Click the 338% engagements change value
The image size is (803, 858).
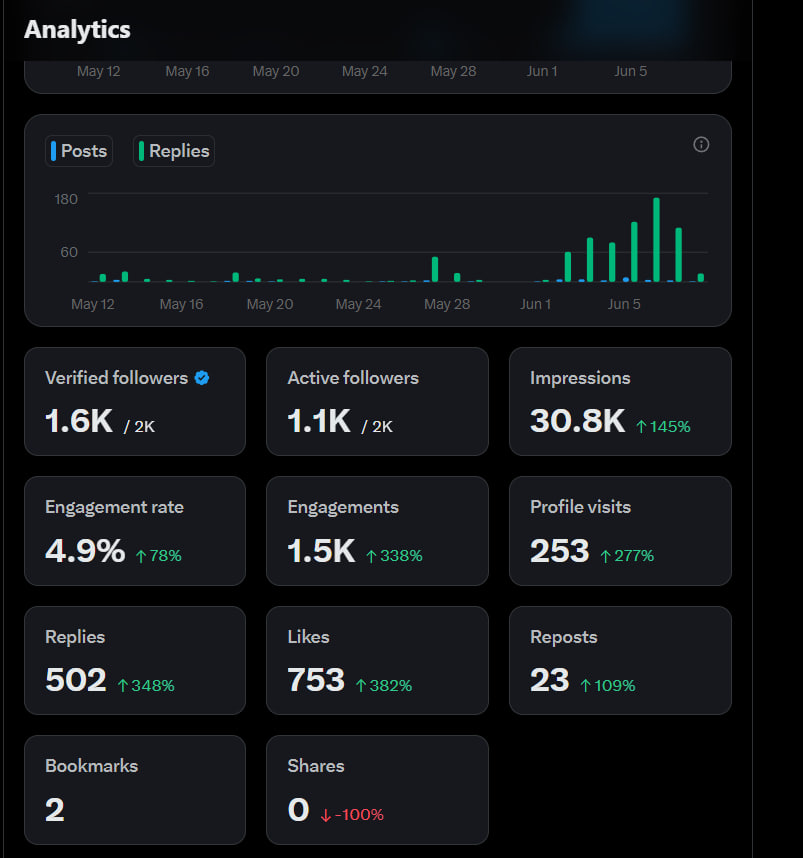[394, 556]
